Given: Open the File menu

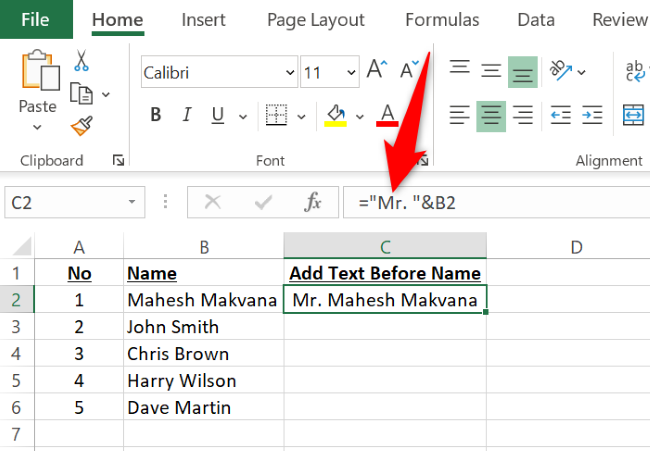Looking at the screenshot, I should click(35, 19).
